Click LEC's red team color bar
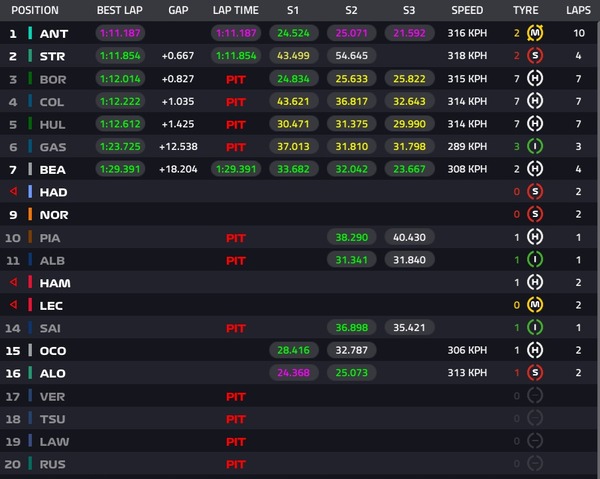Screen dimensions: 600x479 (x=30, y=305)
